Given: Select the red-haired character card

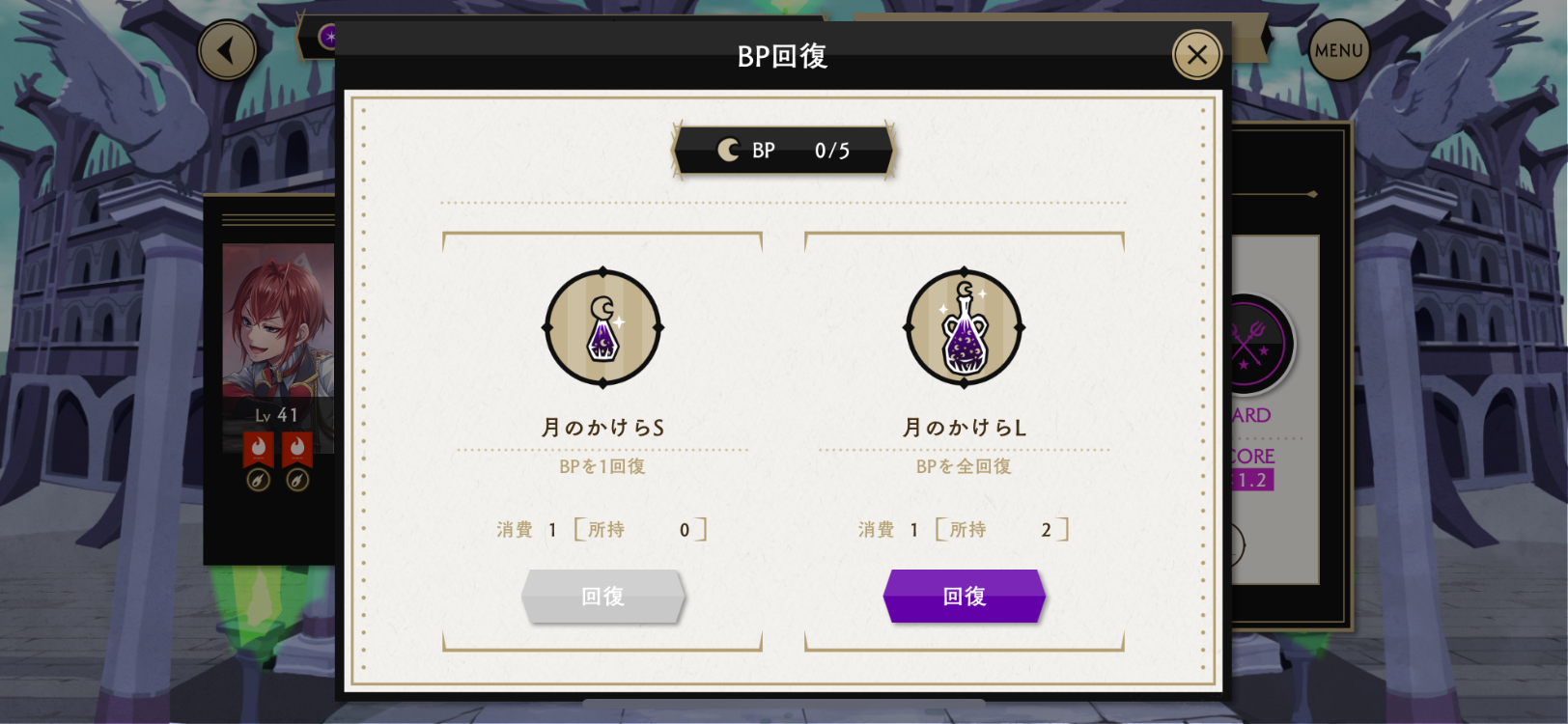Looking at the screenshot, I should [x=278, y=348].
